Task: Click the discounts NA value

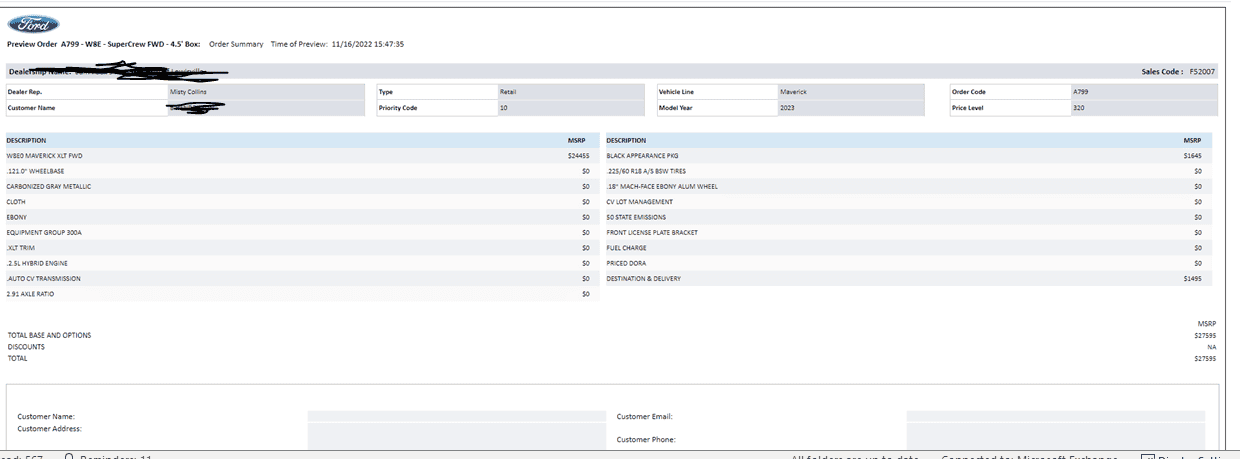Action: pyautogui.click(x=1211, y=347)
